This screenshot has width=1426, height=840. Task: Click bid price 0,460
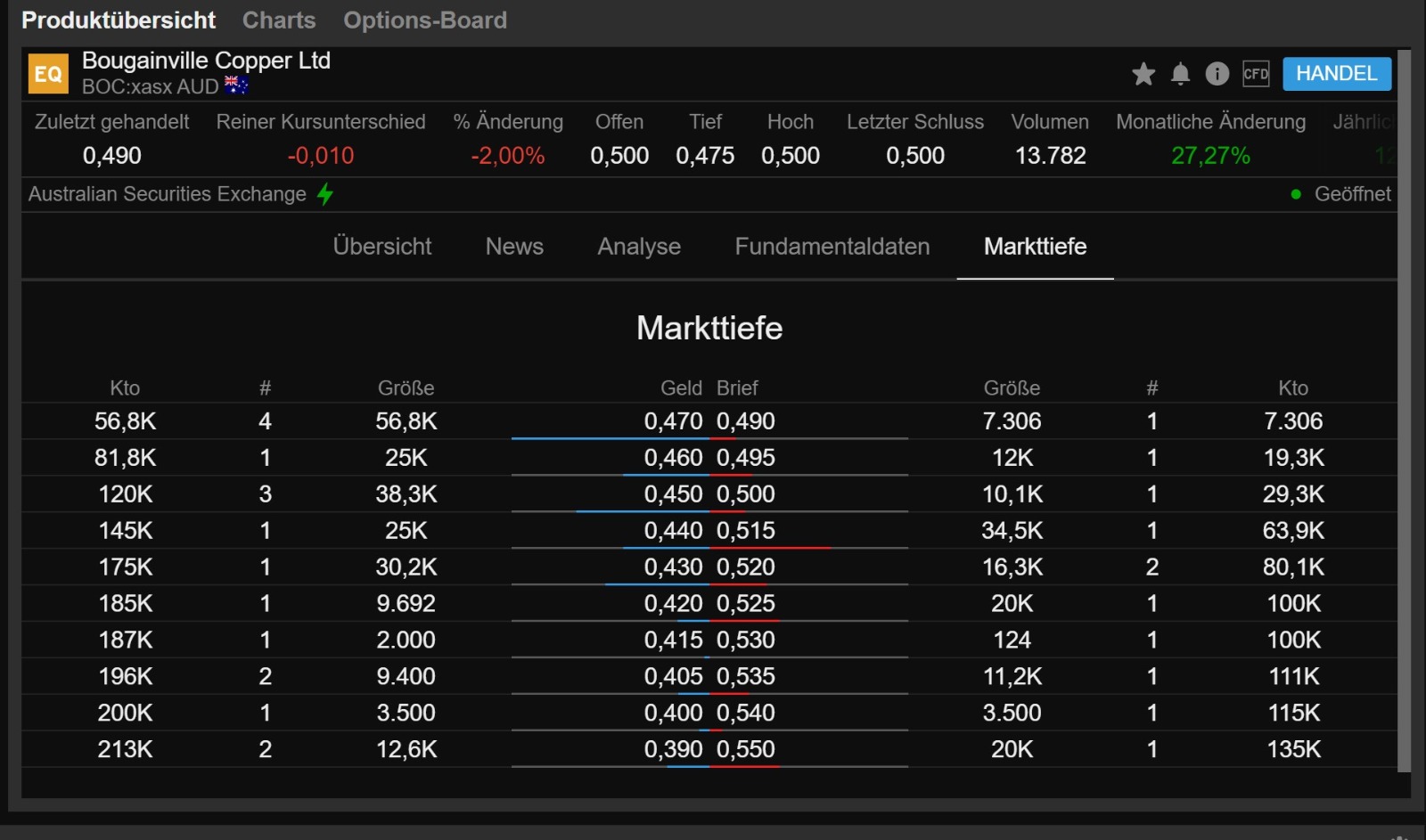[674, 458]
